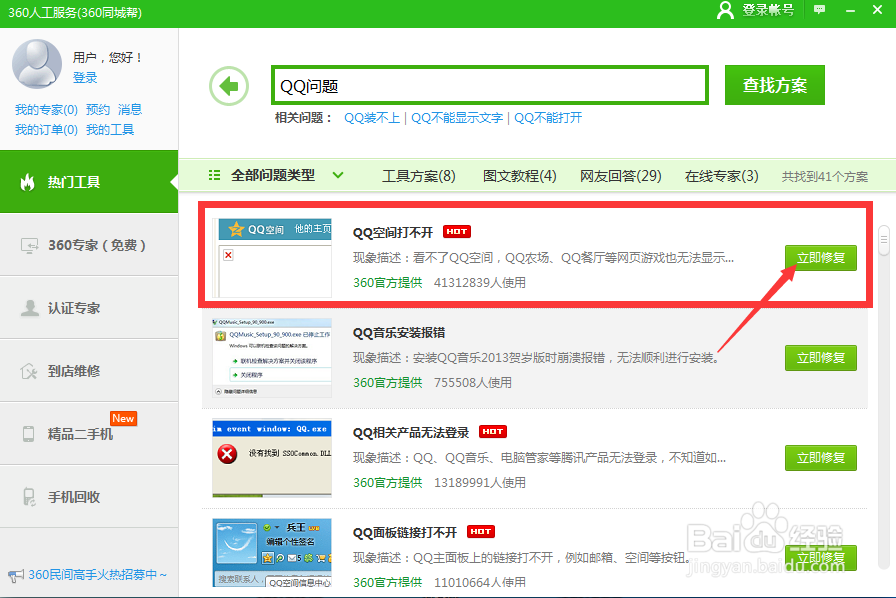The image size is (896, 598).
Task: Click related question QQ不能显示文字
Action: pyautogui.click(x=457, y=118)
